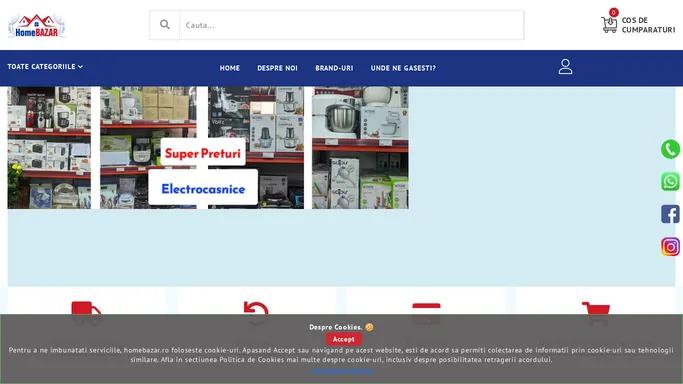This screenshot has width=683, height=384.
Task: Open Unde ne gasesti? menu item
Action: tap(403, 68)
